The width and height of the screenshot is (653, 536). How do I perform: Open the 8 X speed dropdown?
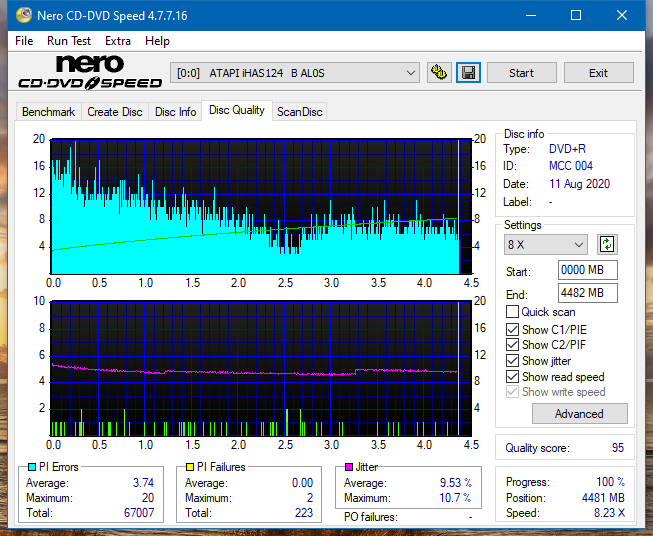546,244
